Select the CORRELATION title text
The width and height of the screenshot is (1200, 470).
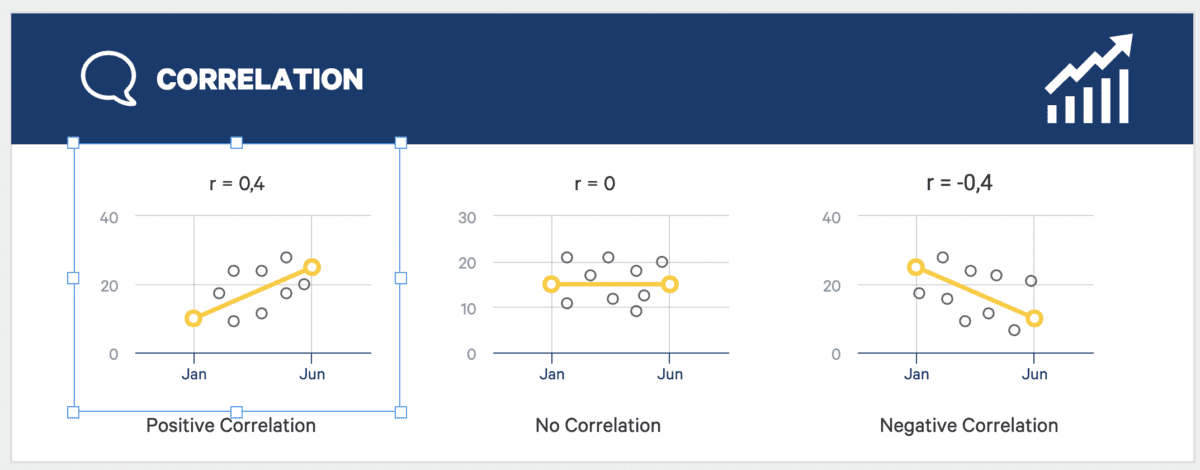pos(260,78)
